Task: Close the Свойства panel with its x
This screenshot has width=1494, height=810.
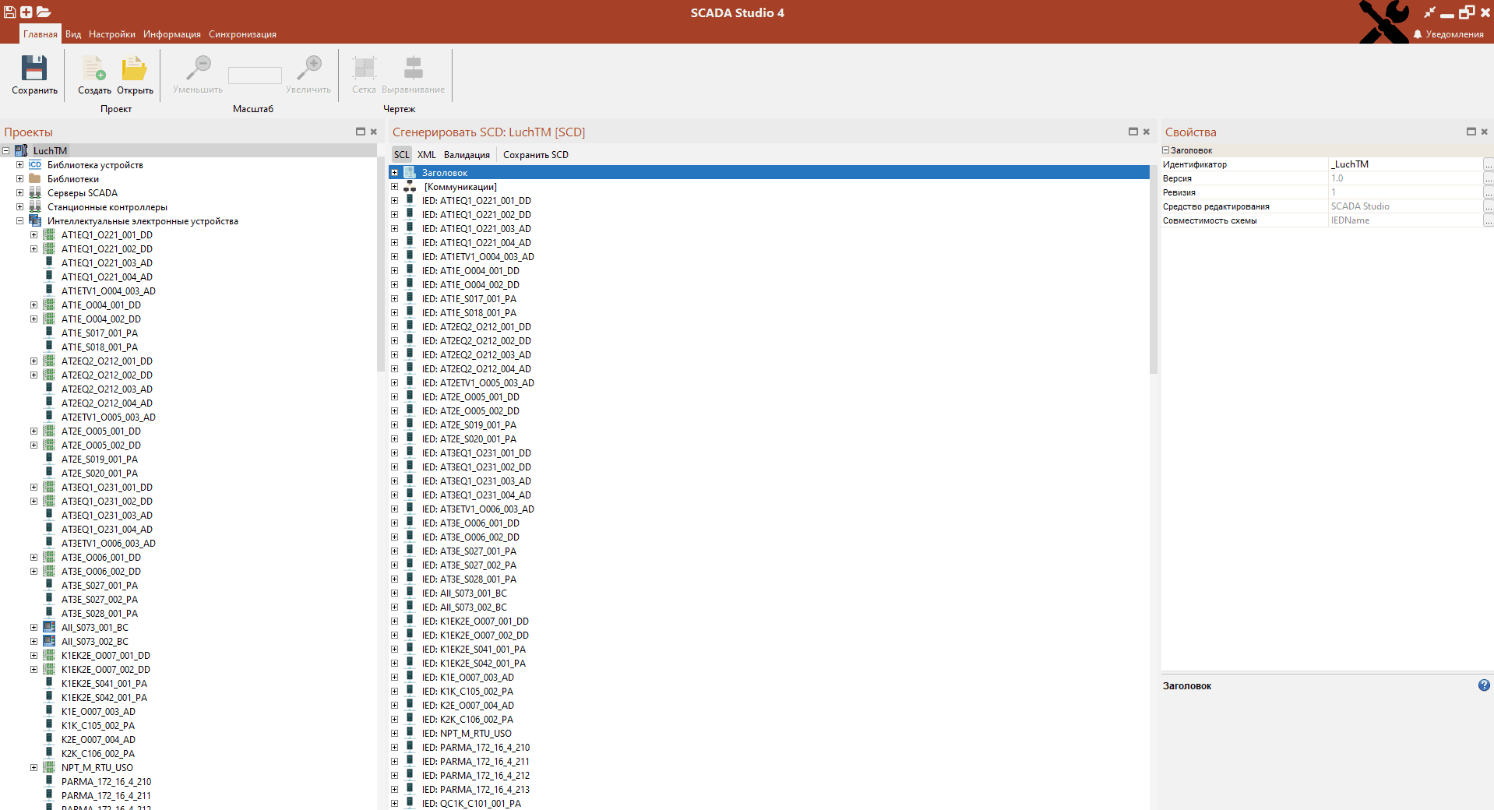Action: tap(1486, 131)
